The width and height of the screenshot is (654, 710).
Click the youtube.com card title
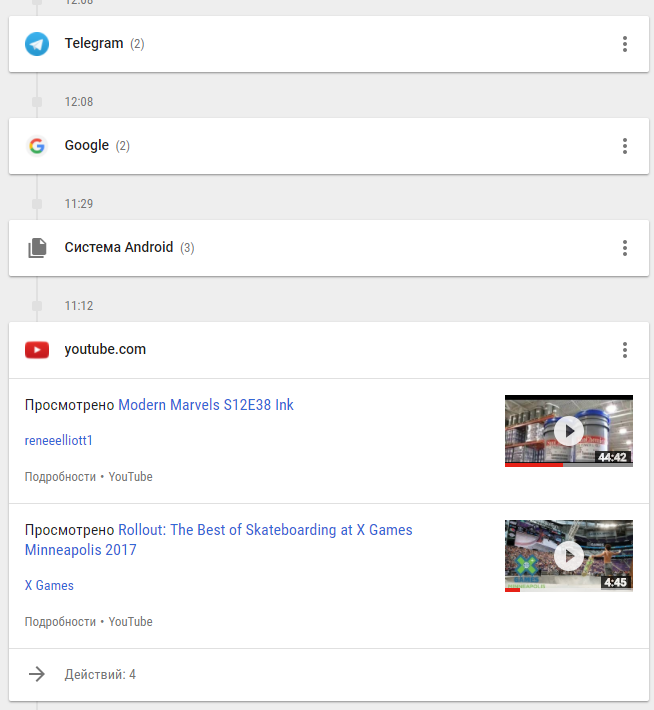coord(105,350)
